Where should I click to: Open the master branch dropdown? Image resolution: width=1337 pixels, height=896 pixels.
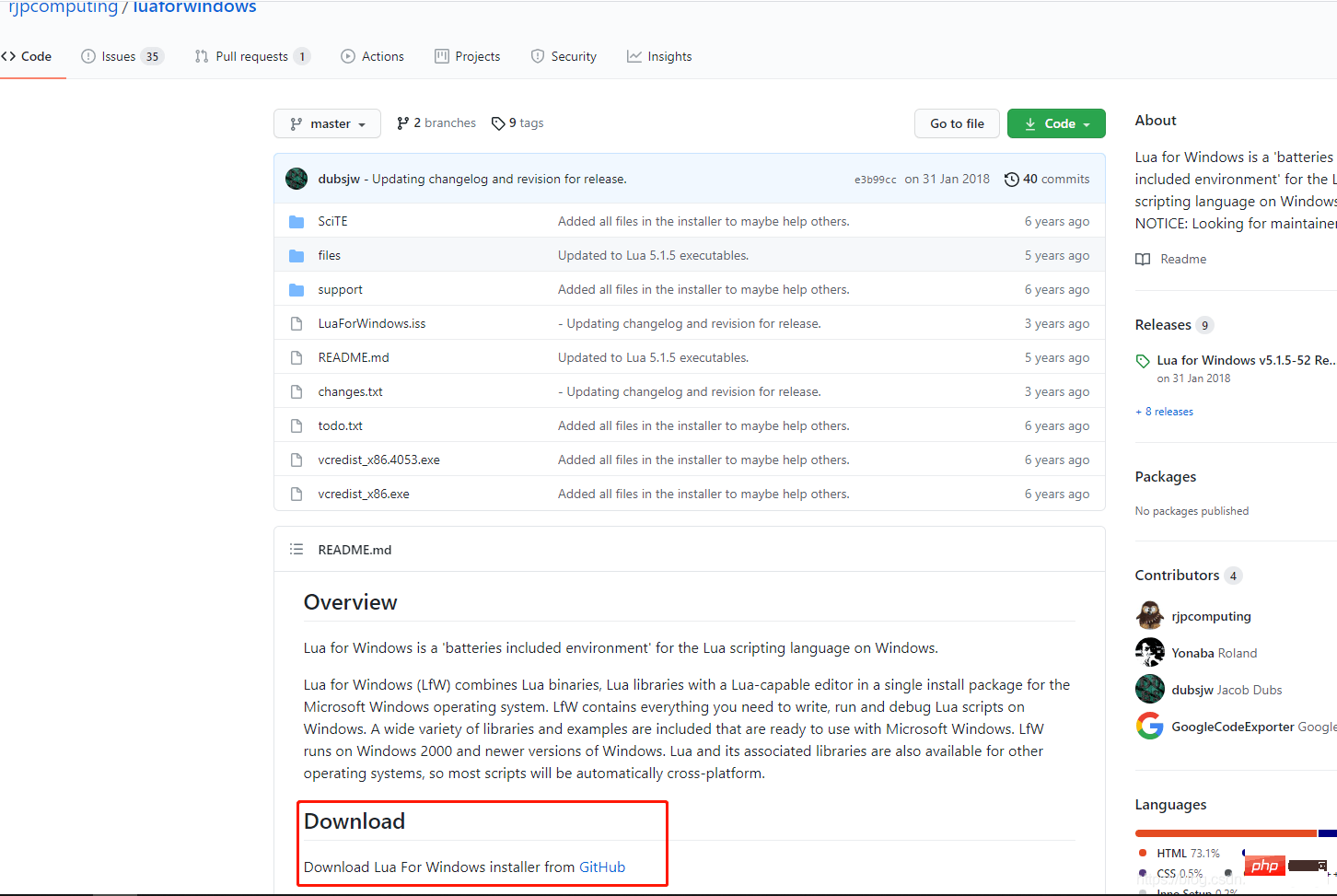click(327, 123)
